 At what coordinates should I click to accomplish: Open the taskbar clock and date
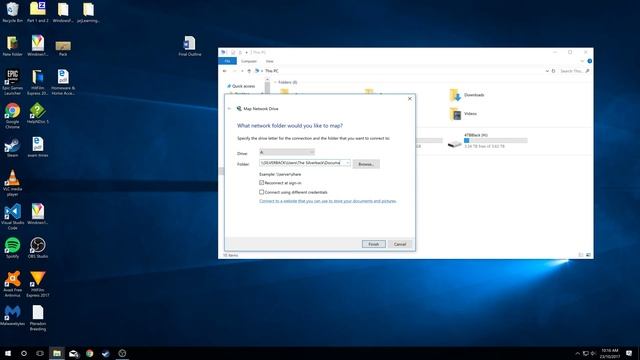point(610,353)
